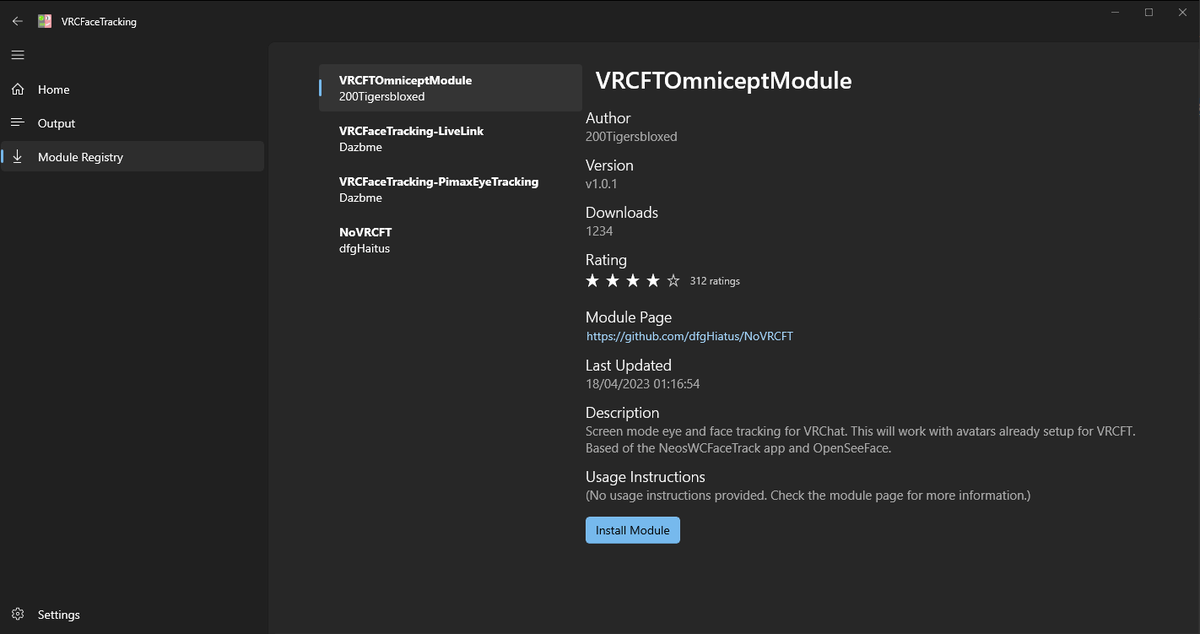Viewport: 1200px width, 634px height.
Task: Select VRCFaceTracking-PimaxEyeTracking module
Action: [x=450, y=190]
